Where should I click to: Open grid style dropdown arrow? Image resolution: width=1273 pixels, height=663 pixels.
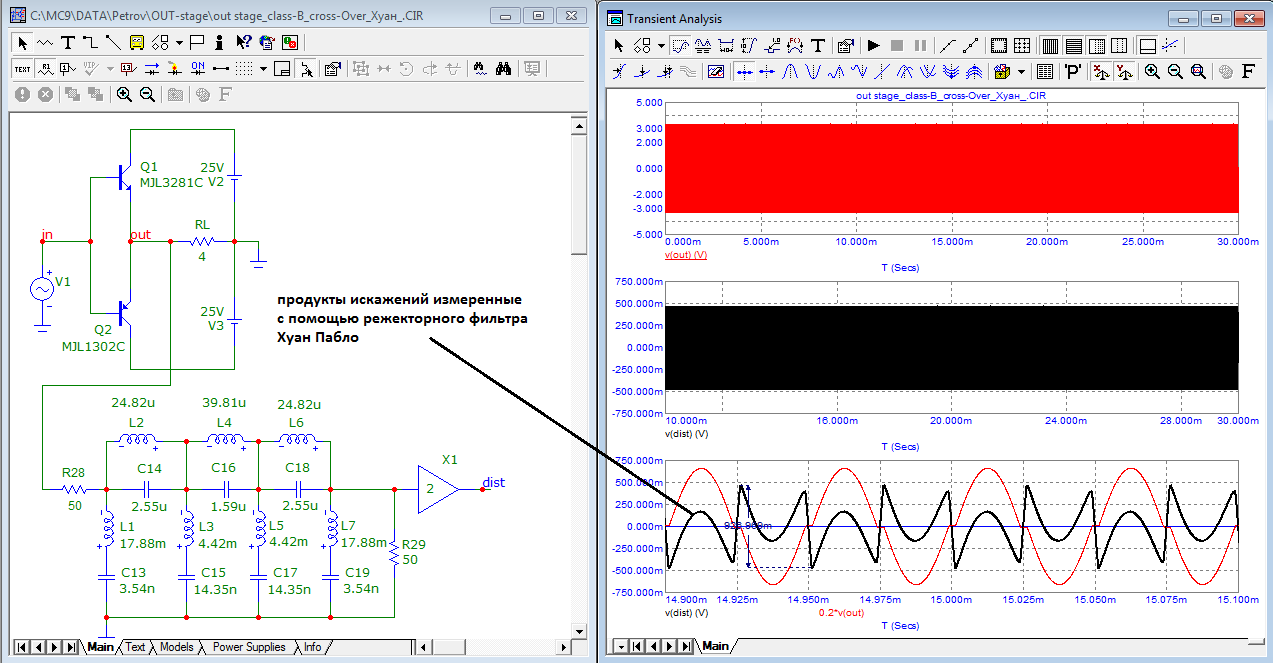[x=264, y=69]
